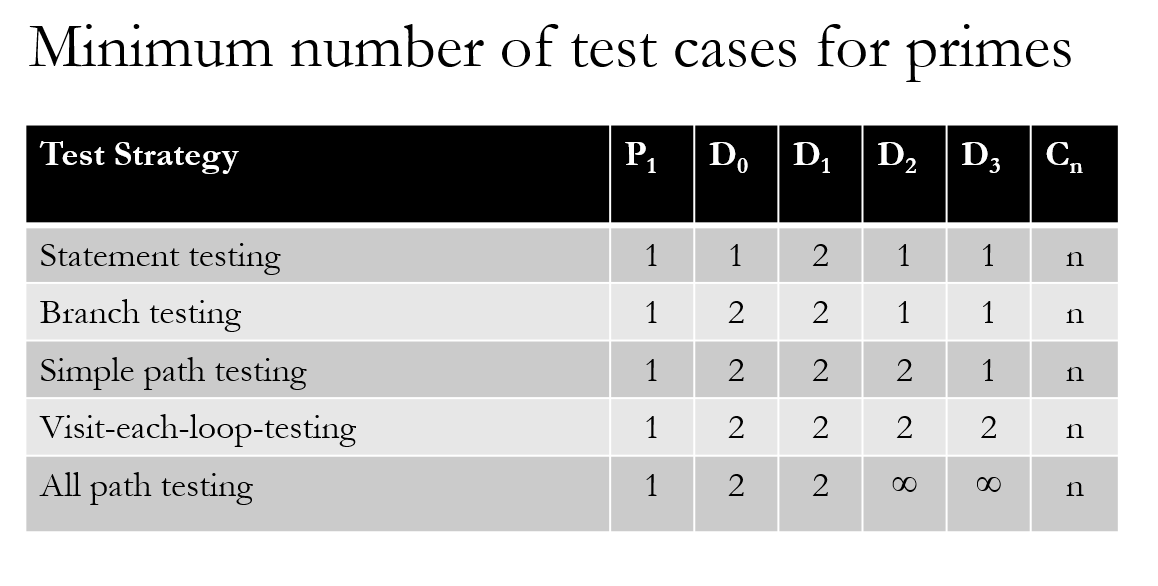
Task: Click the D0 column header
Action: point(729,159)
